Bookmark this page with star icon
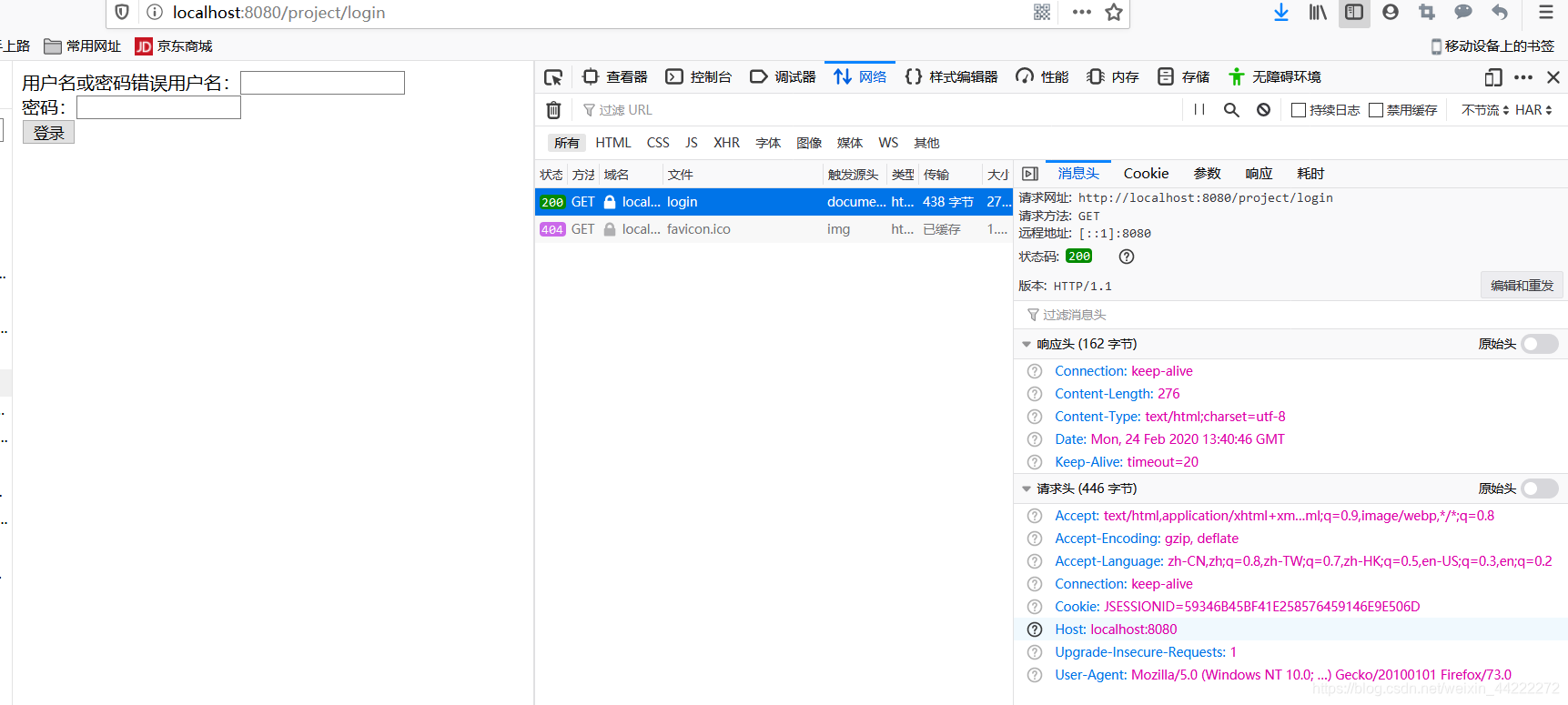 pos(1114,12)
